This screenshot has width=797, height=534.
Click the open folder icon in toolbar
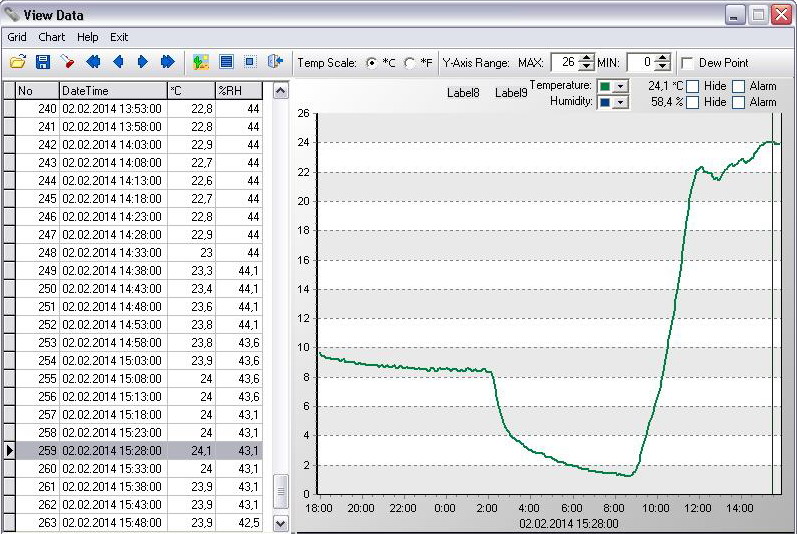[18, 62]
